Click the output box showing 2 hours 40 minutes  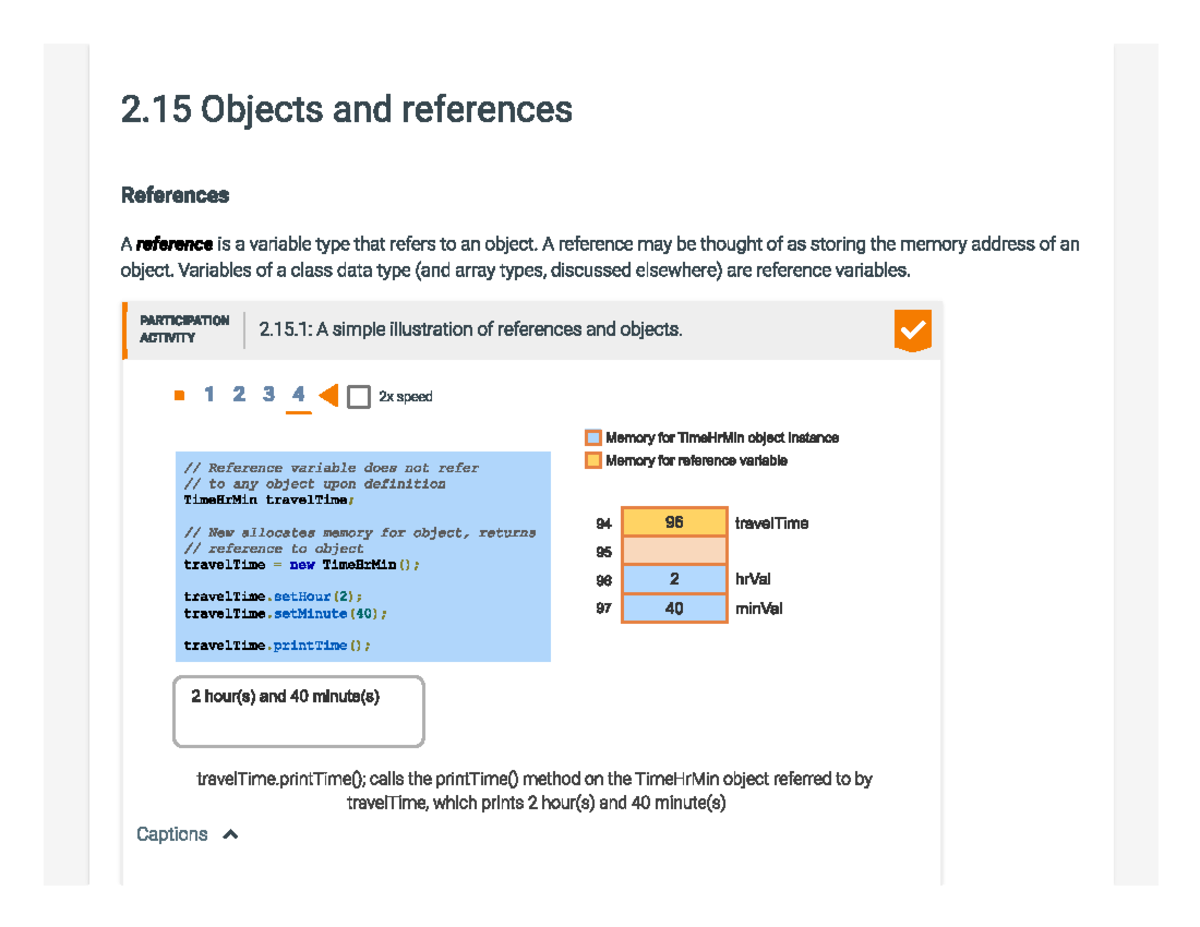298,710
